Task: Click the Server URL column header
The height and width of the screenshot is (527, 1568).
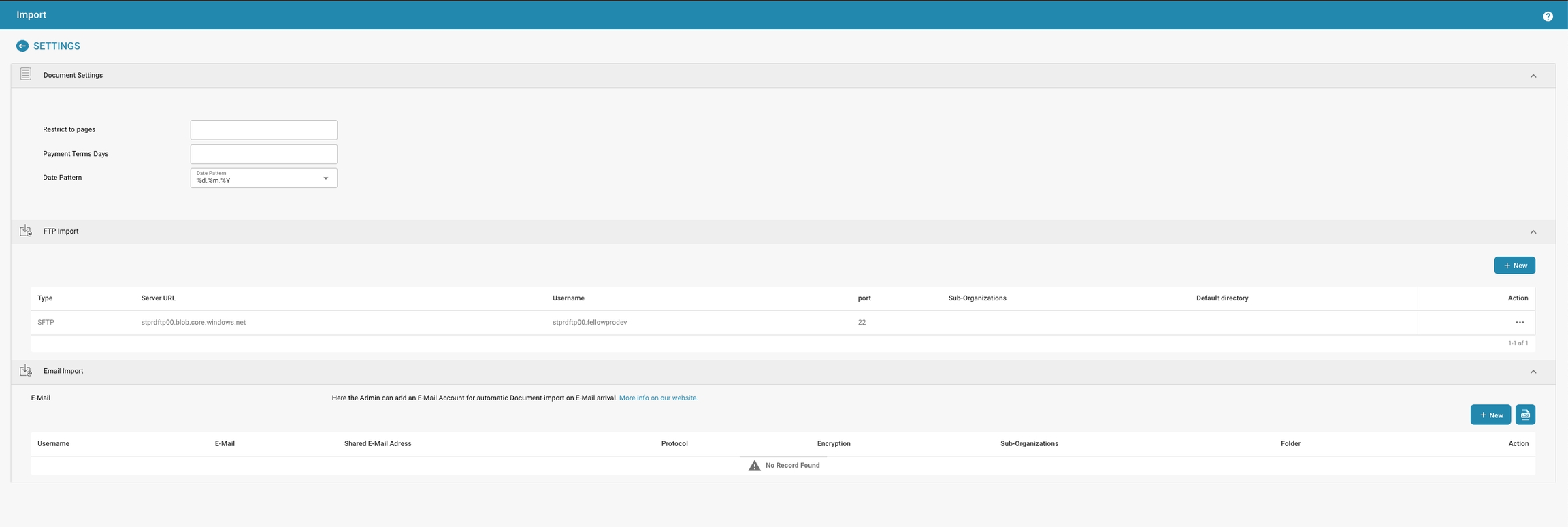Action: tap(159, 298)
